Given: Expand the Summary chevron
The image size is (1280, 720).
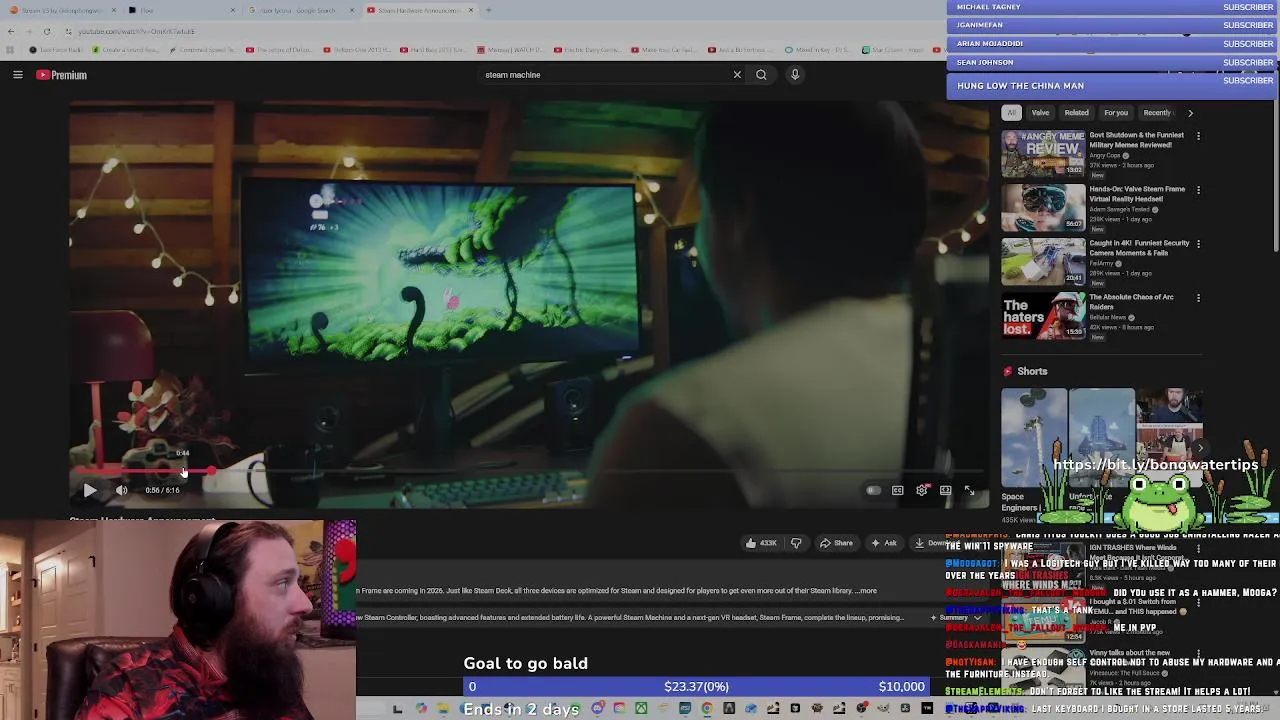Looking at the screenshot, I should [977, 617].
